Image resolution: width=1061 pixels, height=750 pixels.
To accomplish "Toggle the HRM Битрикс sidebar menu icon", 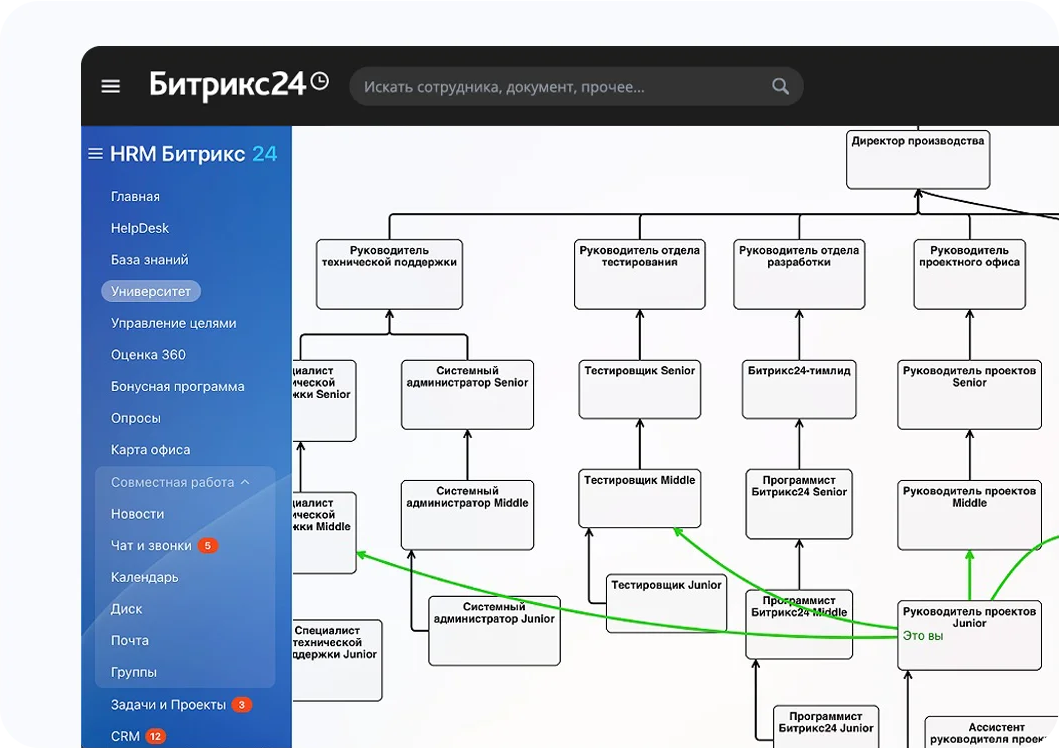I will pyautogui.click(x=95, y=154).
